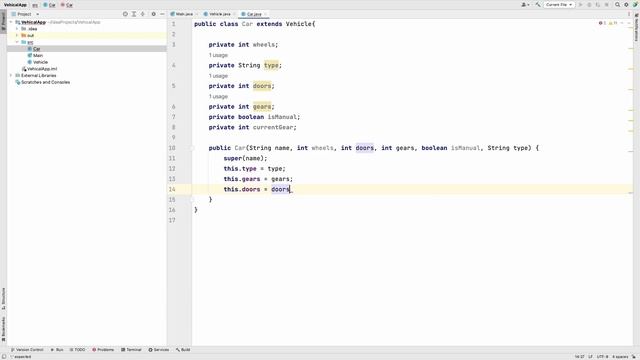
Task: Place cursor on line 14 'this.doors'
Action: click(x=242, y=189)
